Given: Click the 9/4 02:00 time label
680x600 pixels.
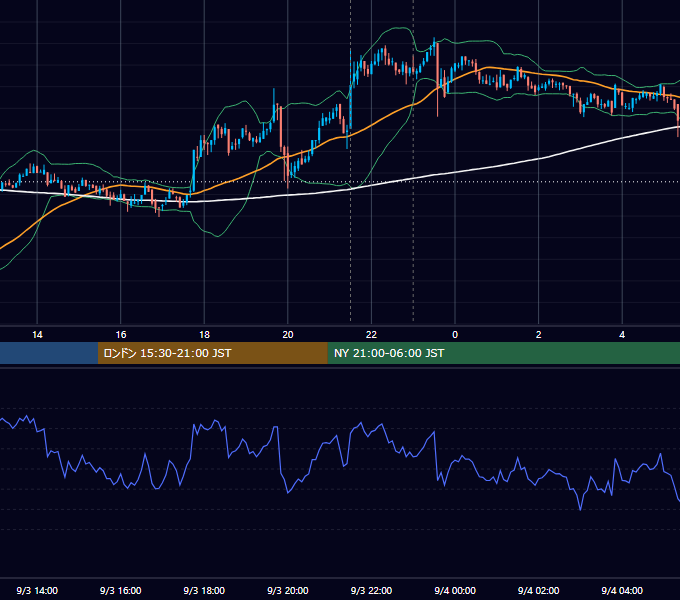Looking at the screenshot, I should pyautogui.click(x=539, y=590).
